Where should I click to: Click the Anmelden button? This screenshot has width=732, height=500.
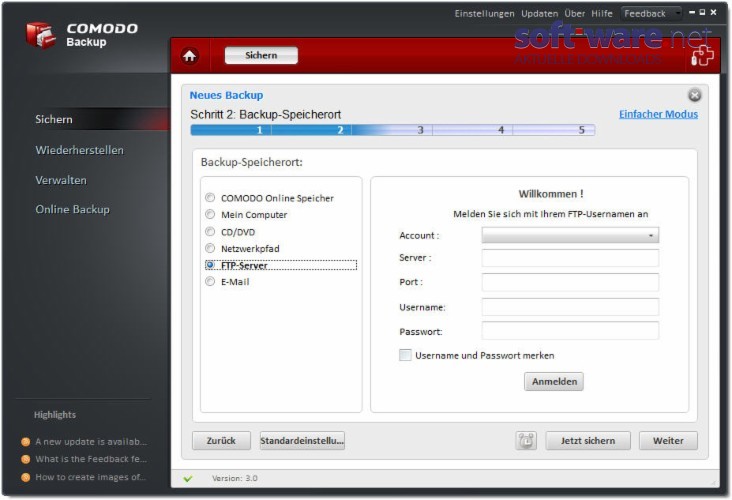pos(554,381)
